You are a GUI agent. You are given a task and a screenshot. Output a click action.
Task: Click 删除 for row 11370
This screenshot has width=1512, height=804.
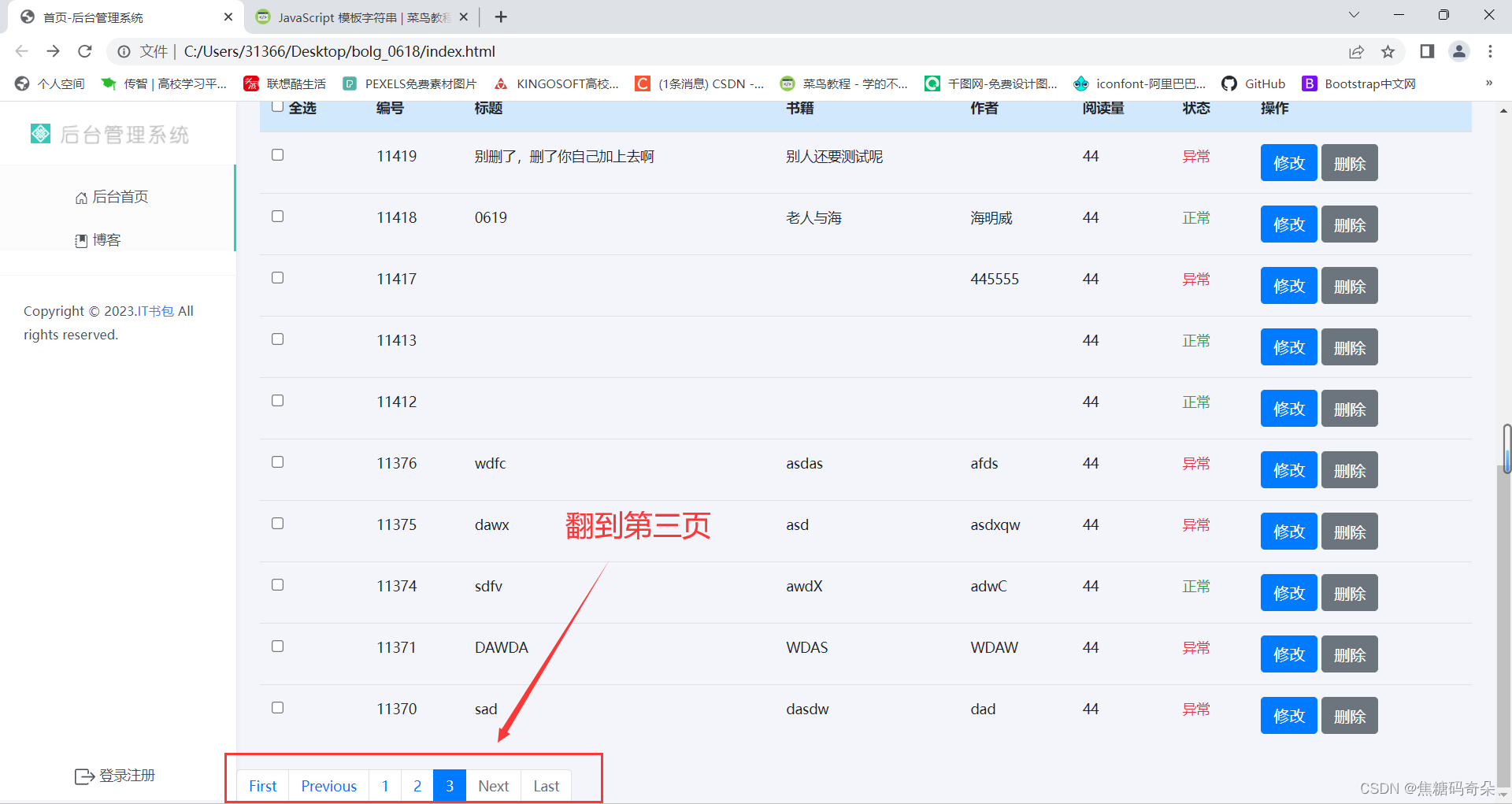pos(1349,716)
